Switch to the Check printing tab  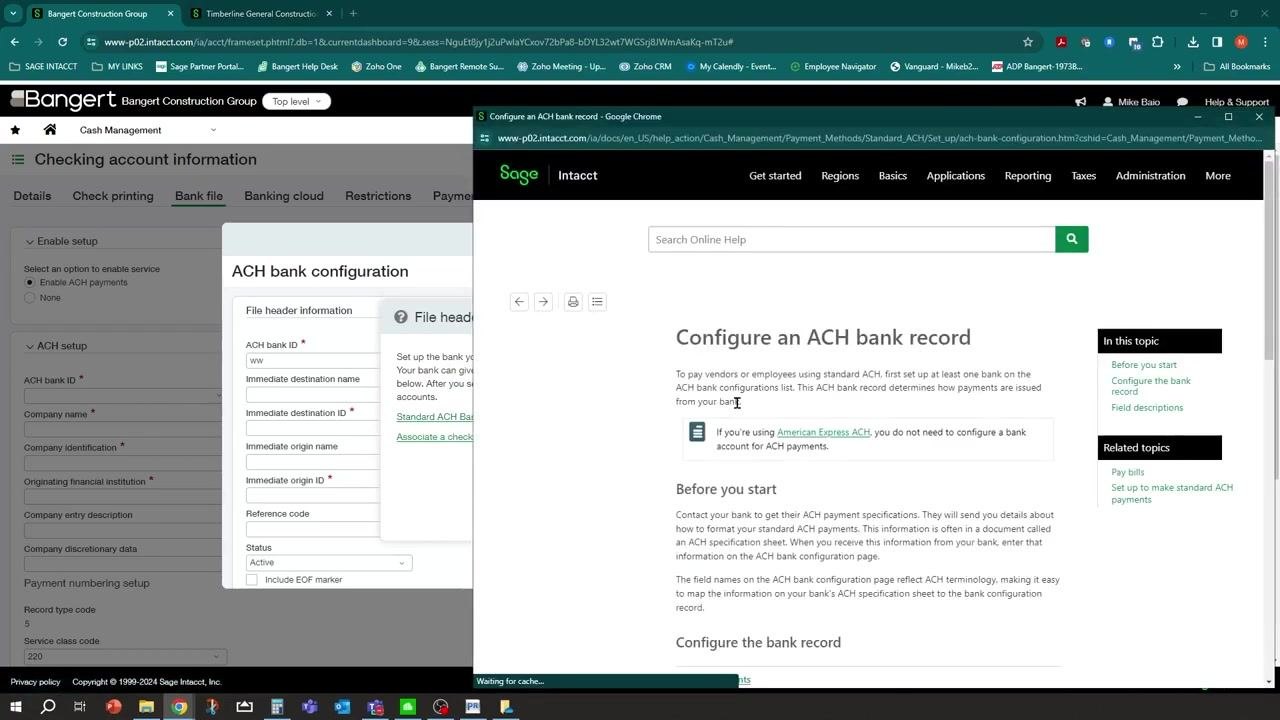(113, 196)
